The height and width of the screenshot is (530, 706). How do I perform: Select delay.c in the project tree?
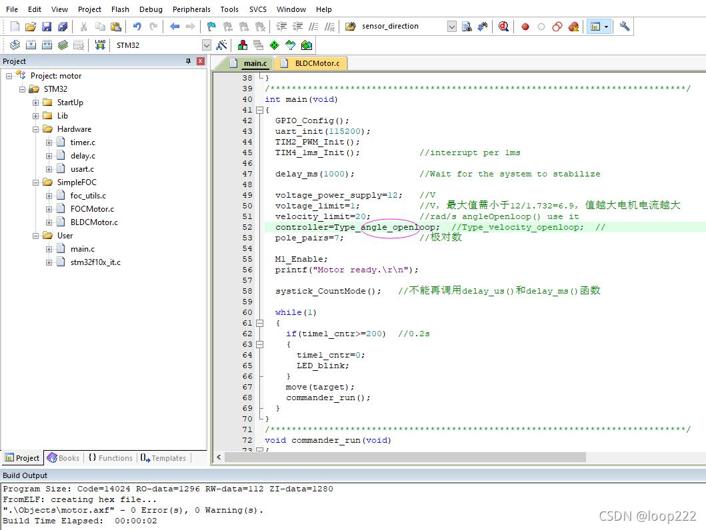[x=83, y=156]
